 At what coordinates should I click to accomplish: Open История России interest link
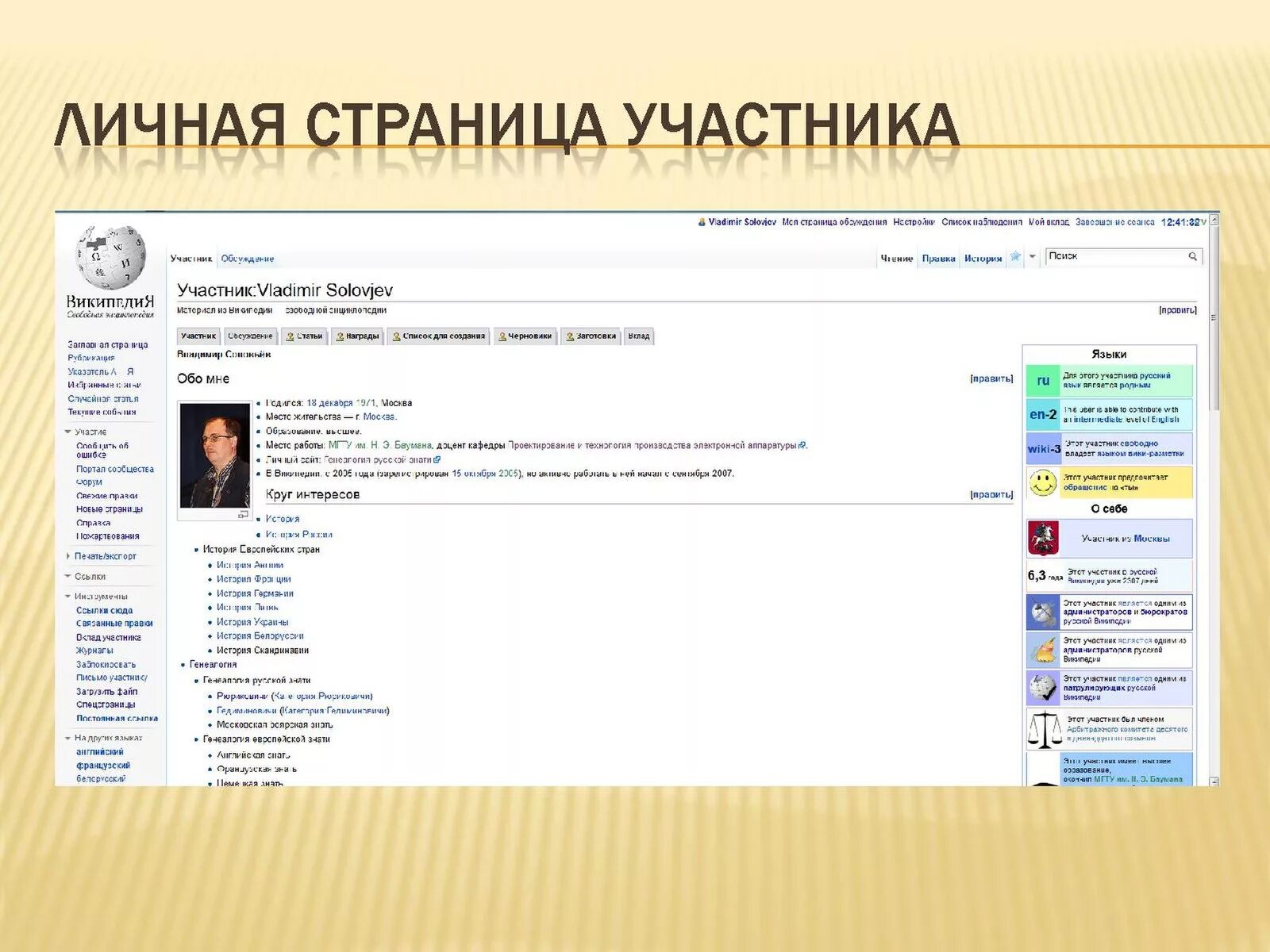pyautogui.click(x=299, y=535)
